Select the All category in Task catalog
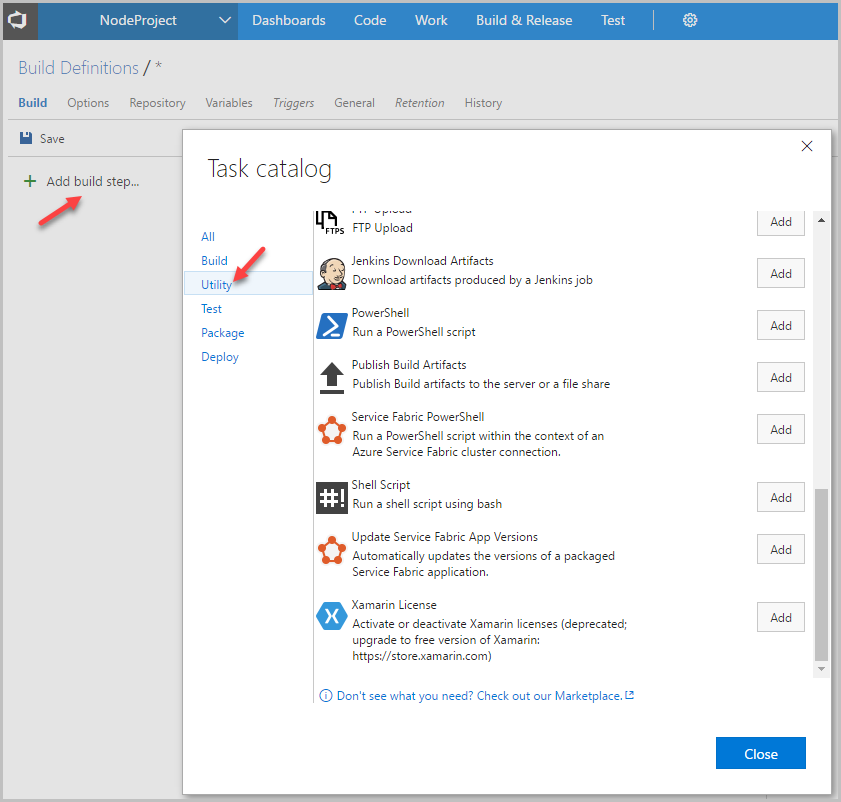 click(208, 237)
